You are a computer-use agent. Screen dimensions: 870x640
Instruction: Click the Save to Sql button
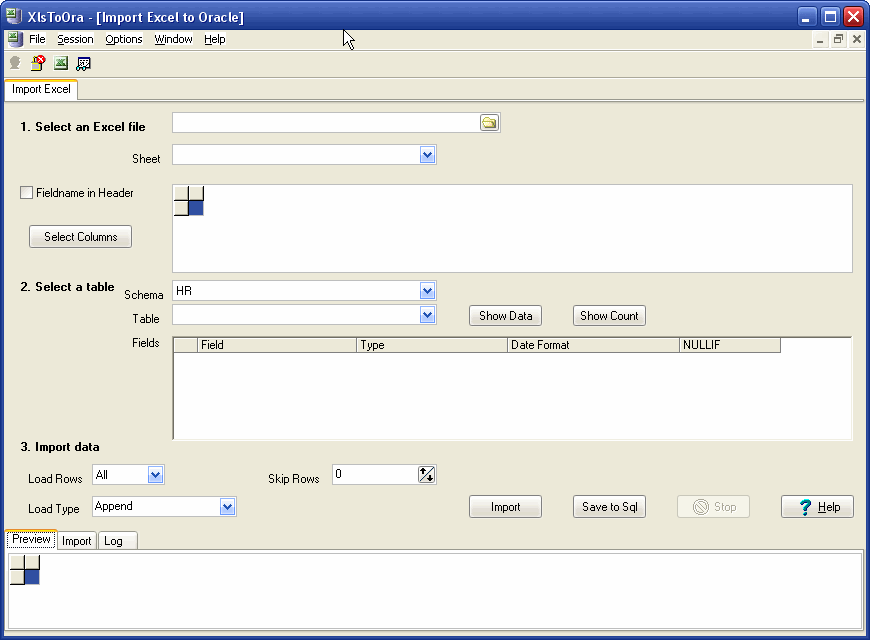(x=609, y=507)
